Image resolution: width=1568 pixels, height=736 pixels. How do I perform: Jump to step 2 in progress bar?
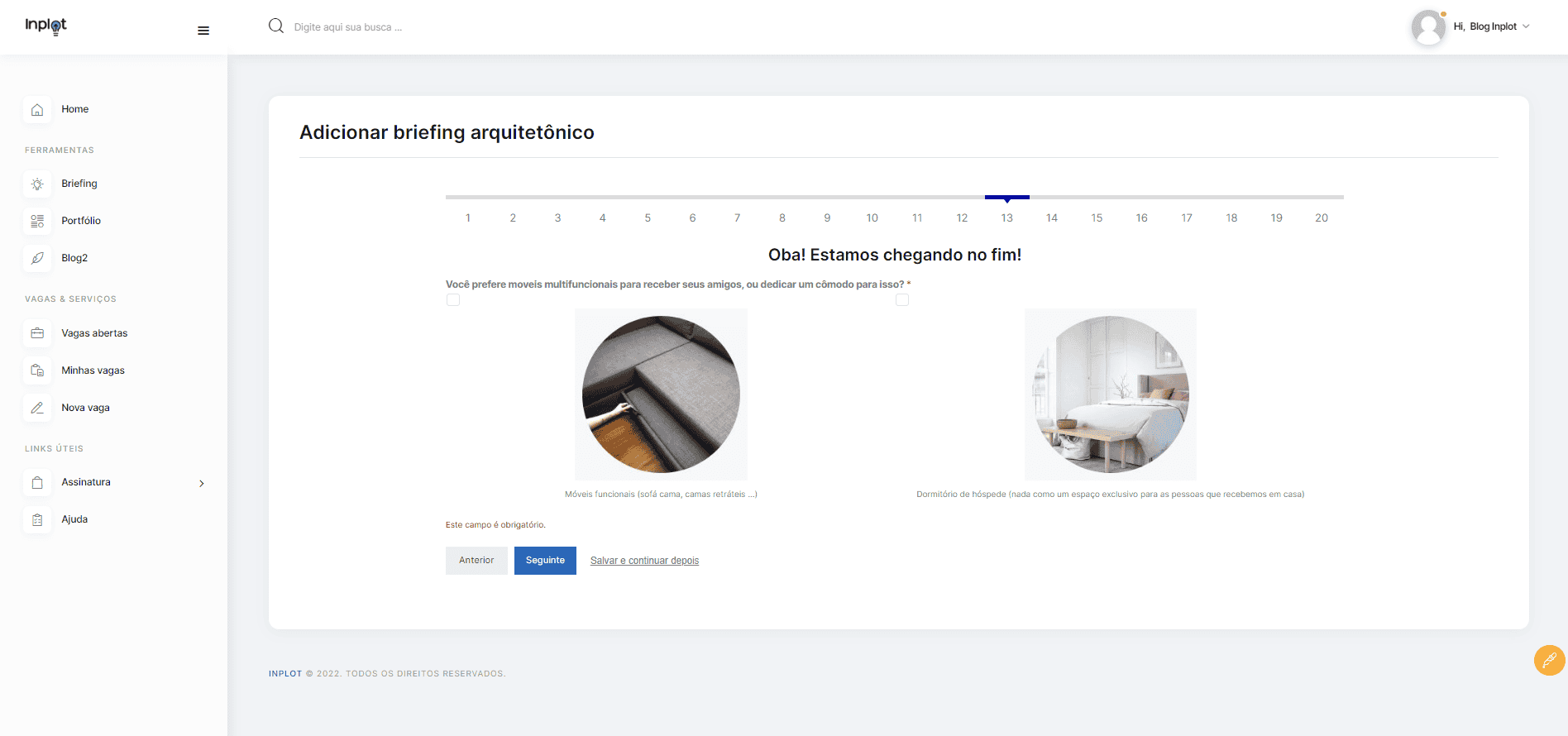(x=513, y=217)
